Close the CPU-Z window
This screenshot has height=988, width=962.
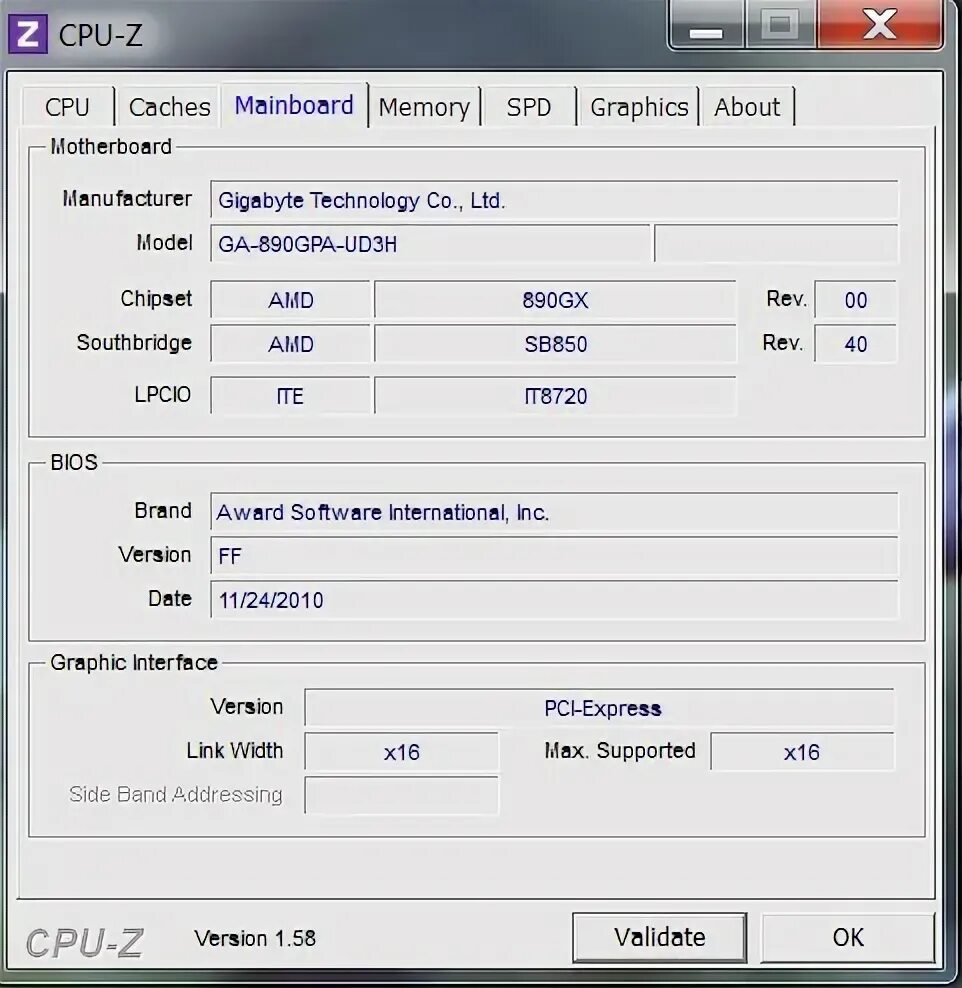click(x=880, y=26)
